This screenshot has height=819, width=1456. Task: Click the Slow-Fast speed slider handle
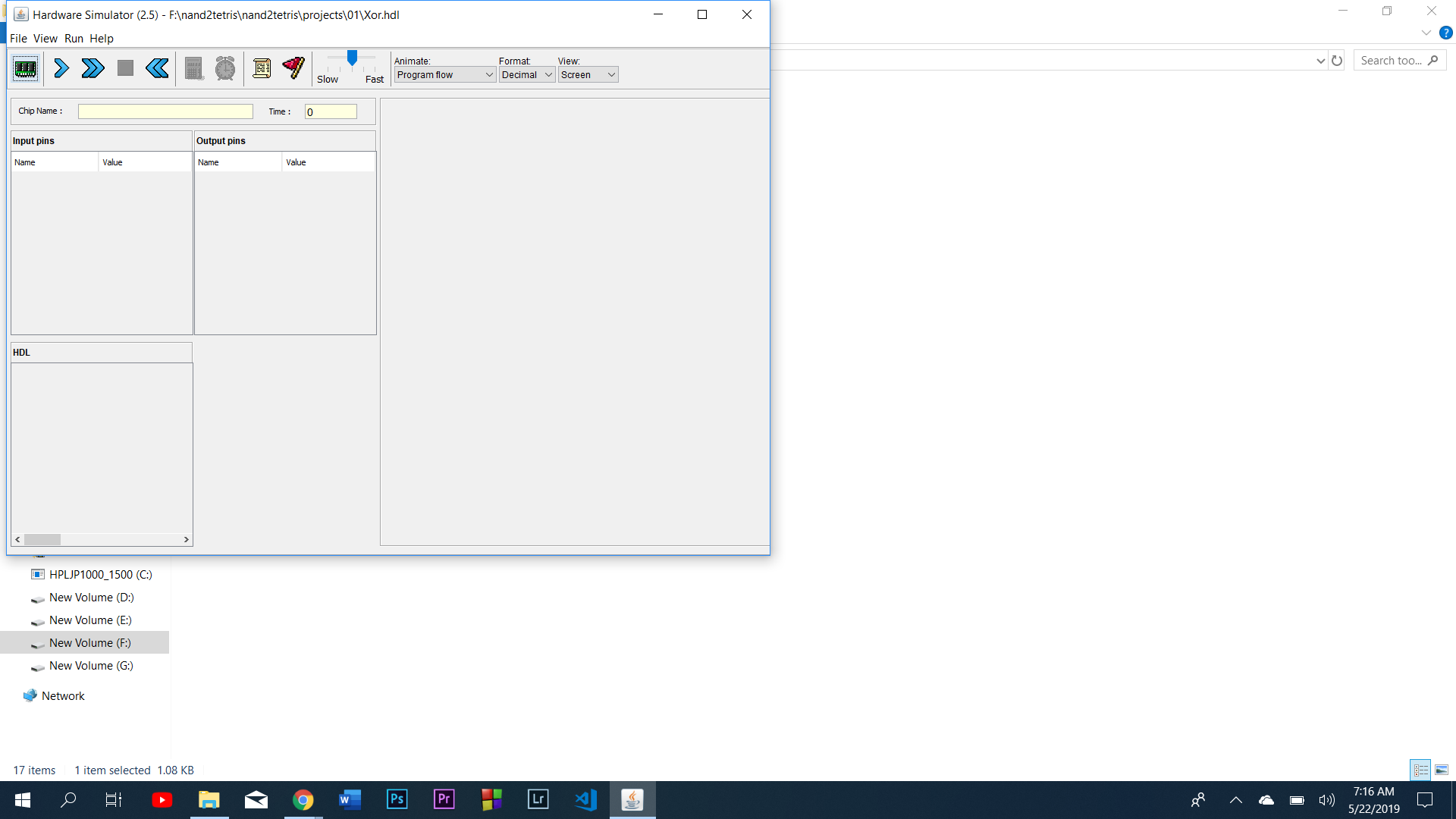[352, 59]
